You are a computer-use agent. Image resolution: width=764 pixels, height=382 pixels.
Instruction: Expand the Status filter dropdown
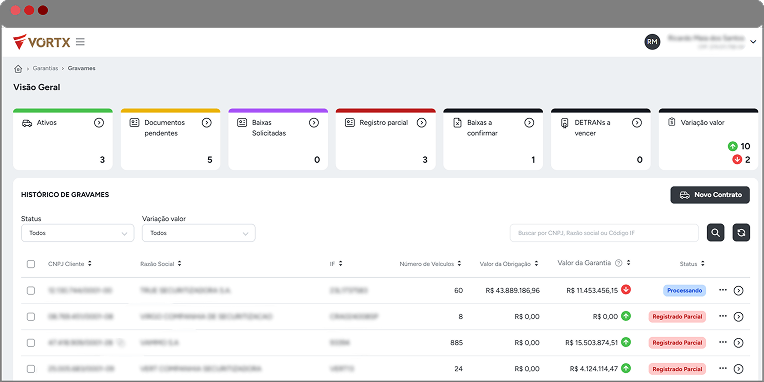77,233
